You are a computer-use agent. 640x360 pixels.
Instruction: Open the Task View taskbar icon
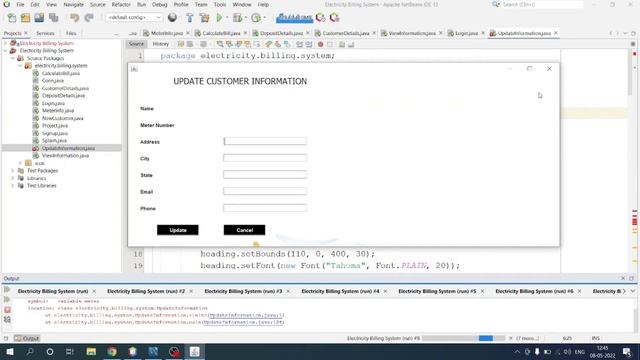tap(70, 351)
